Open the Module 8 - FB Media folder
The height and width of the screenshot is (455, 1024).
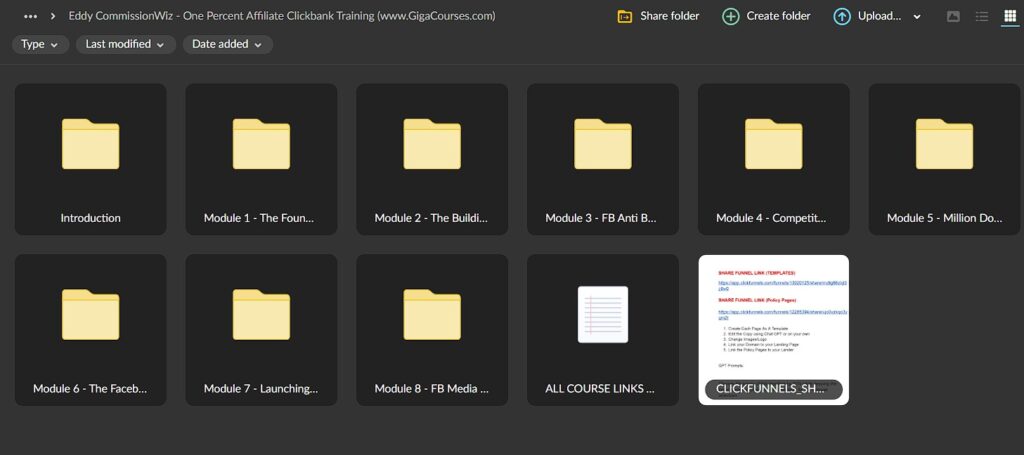tap(432, 329)
